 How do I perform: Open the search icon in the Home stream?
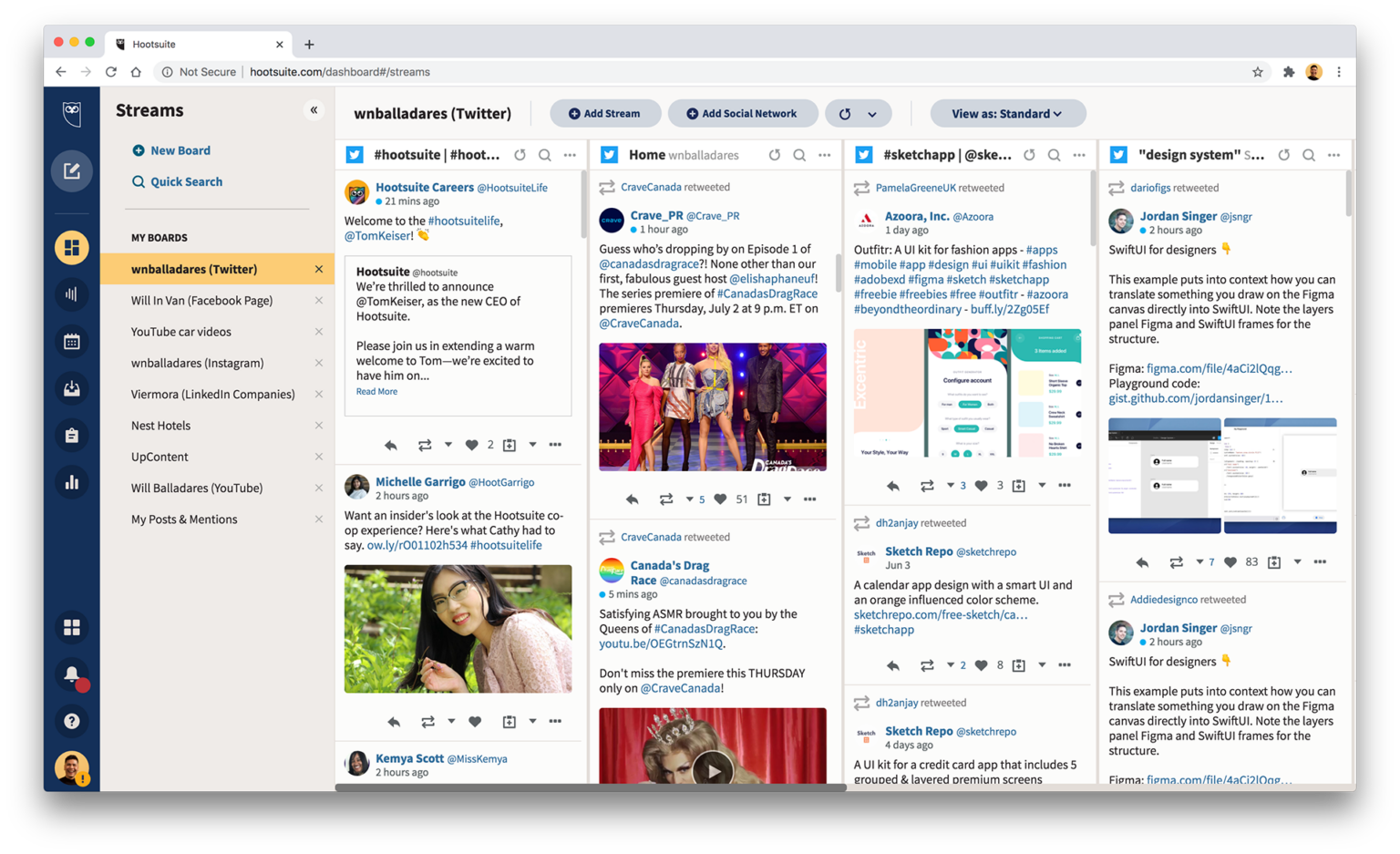pos(798,155)
